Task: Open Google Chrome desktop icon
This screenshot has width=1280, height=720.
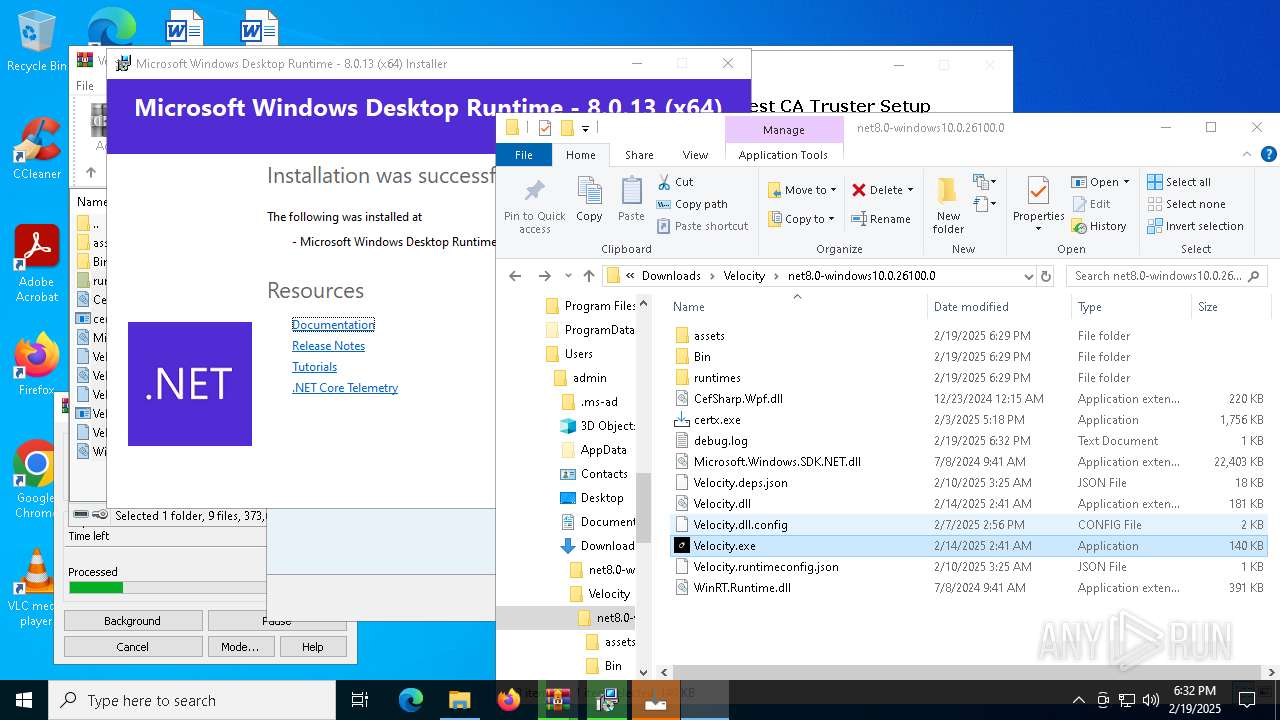Action: tap(36, 480)
